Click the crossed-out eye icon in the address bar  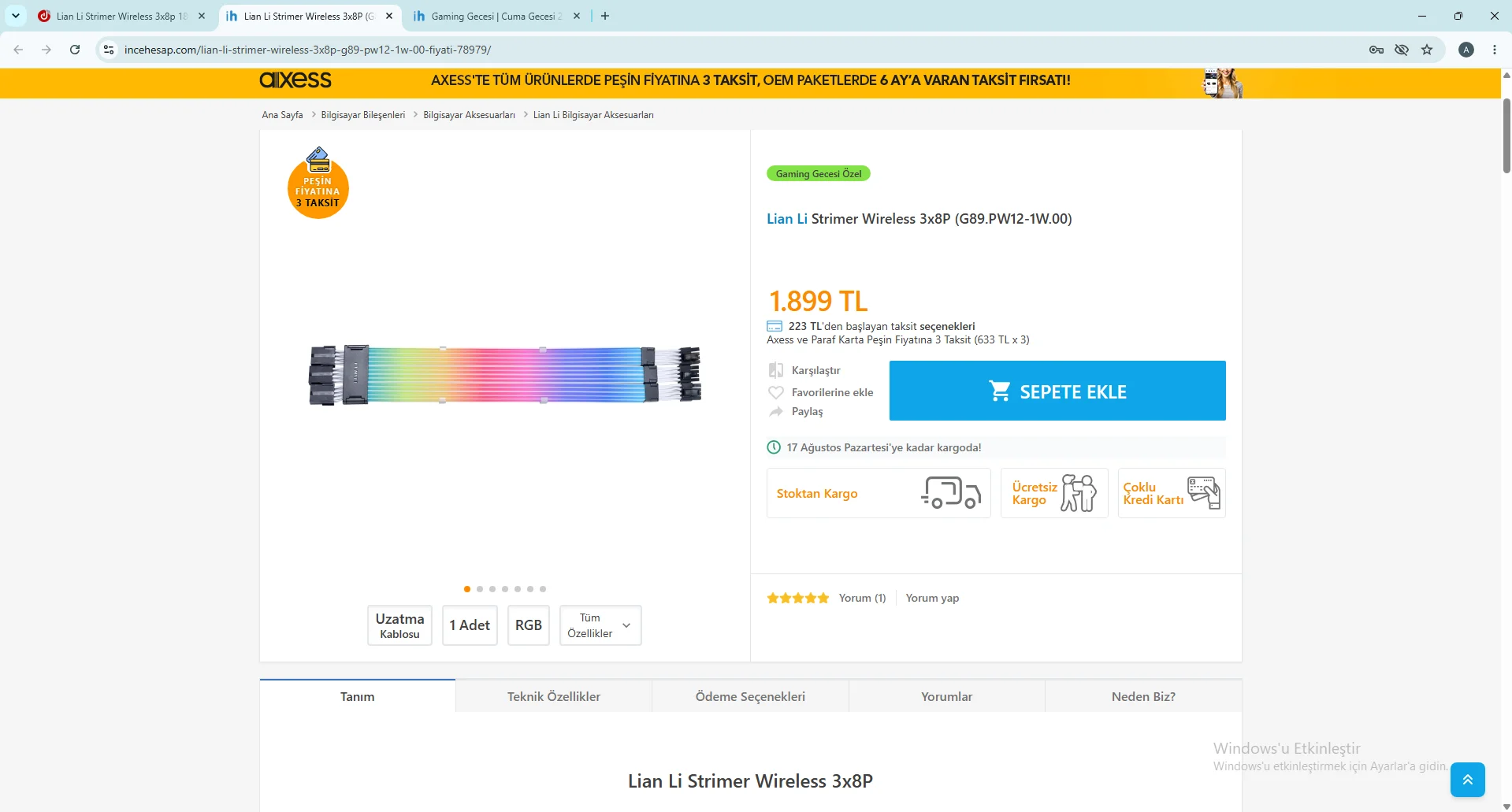tap(1402, 50)
